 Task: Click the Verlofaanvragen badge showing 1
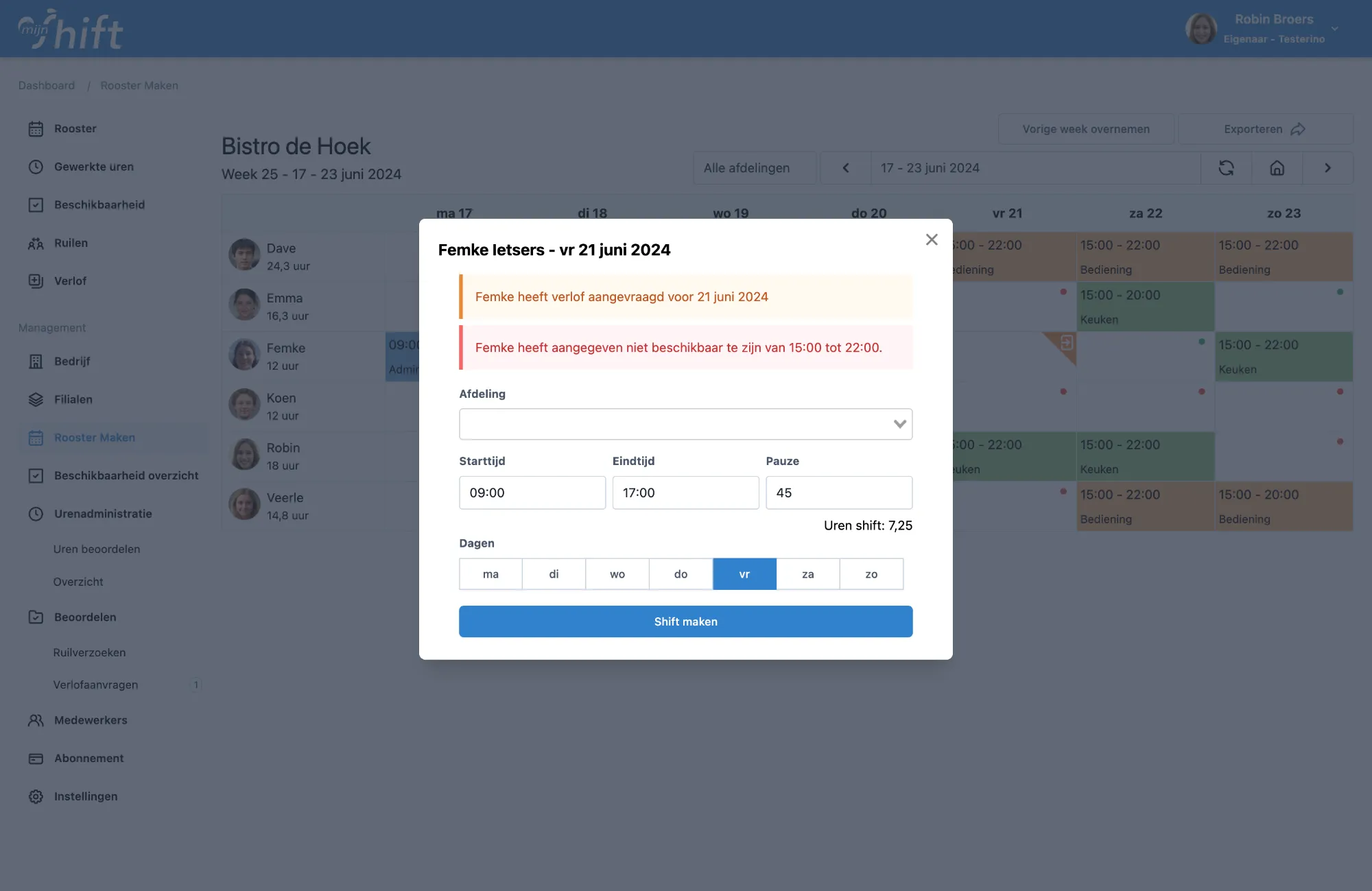tap(196, 685)
